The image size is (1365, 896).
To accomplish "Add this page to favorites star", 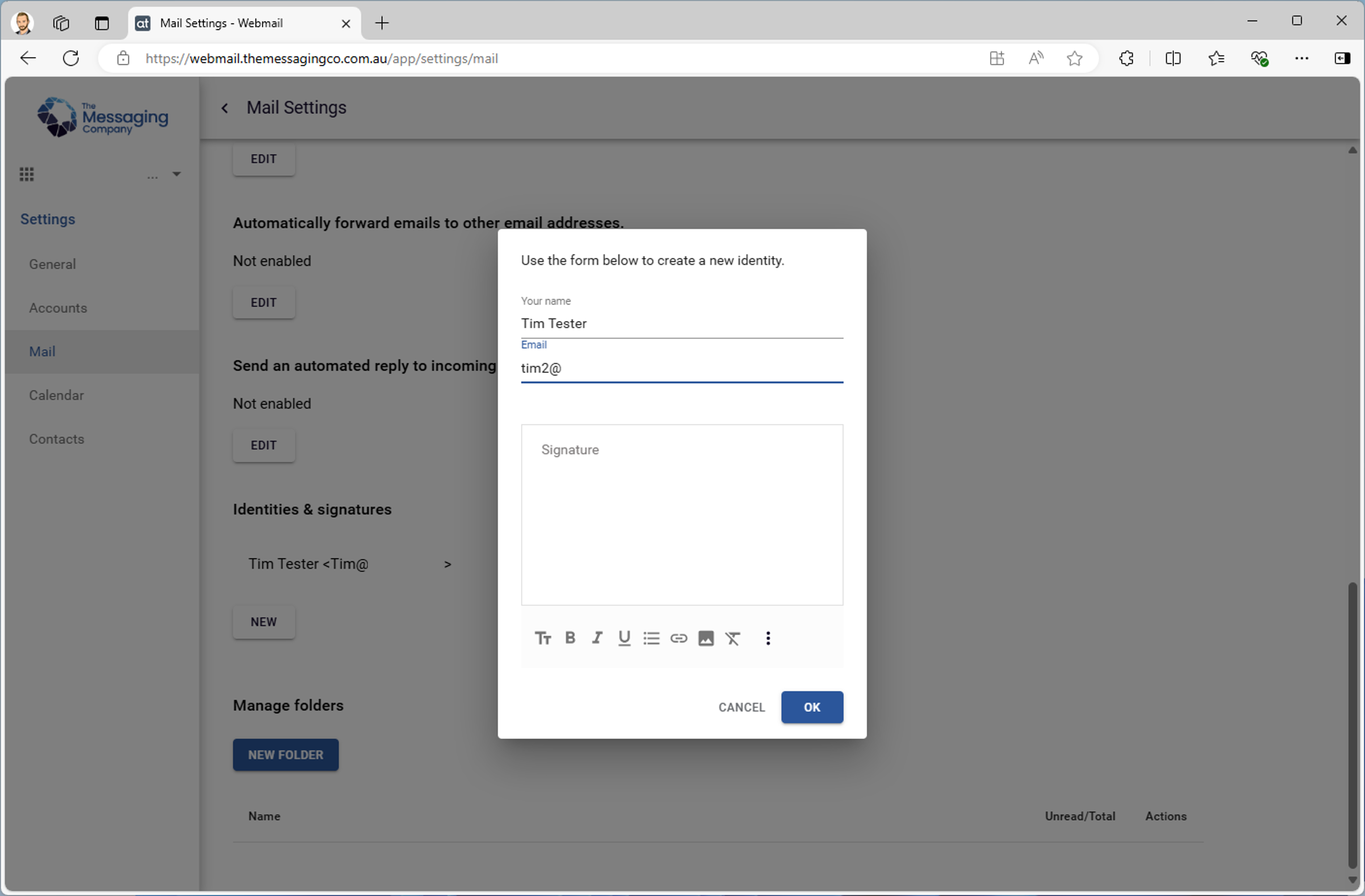I will 1074,58.
